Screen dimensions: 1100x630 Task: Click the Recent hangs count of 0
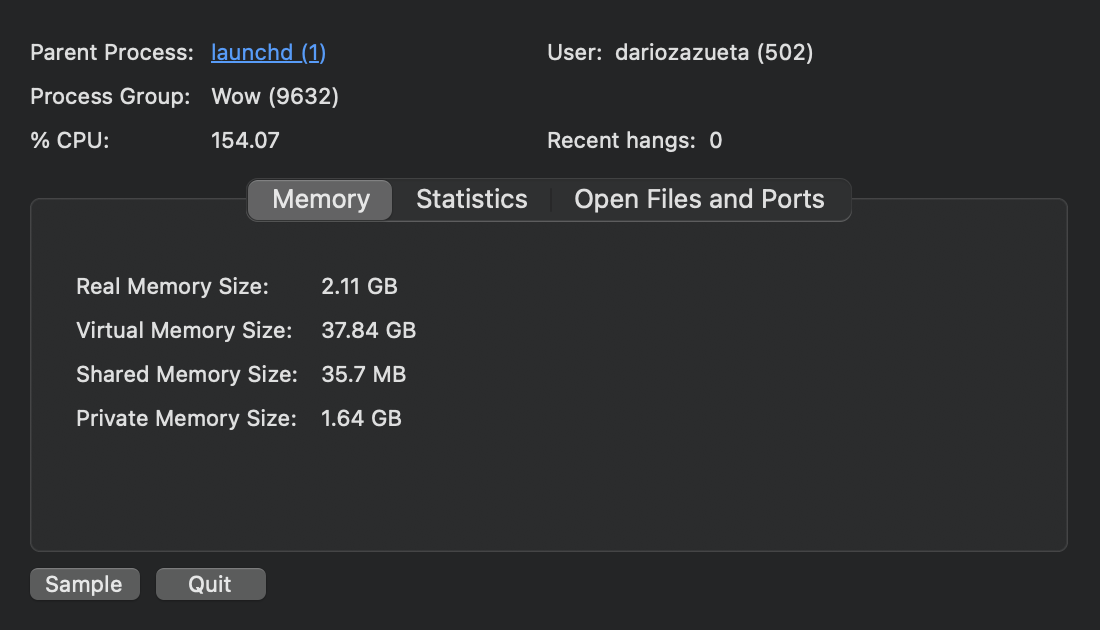pyautogui.click(x=716, y=141)
